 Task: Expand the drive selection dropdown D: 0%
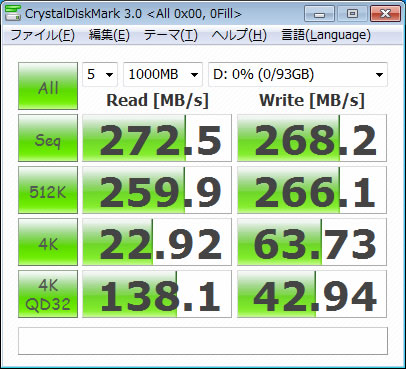pos(298,74)
